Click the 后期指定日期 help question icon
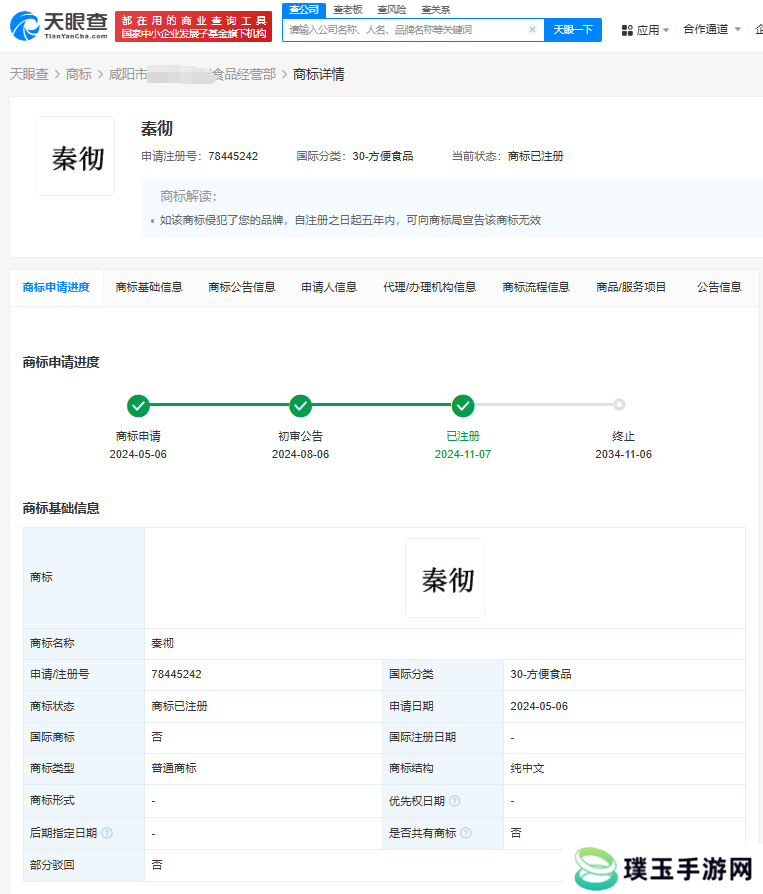This screenshot has width=763, height=894. (107, 833)
